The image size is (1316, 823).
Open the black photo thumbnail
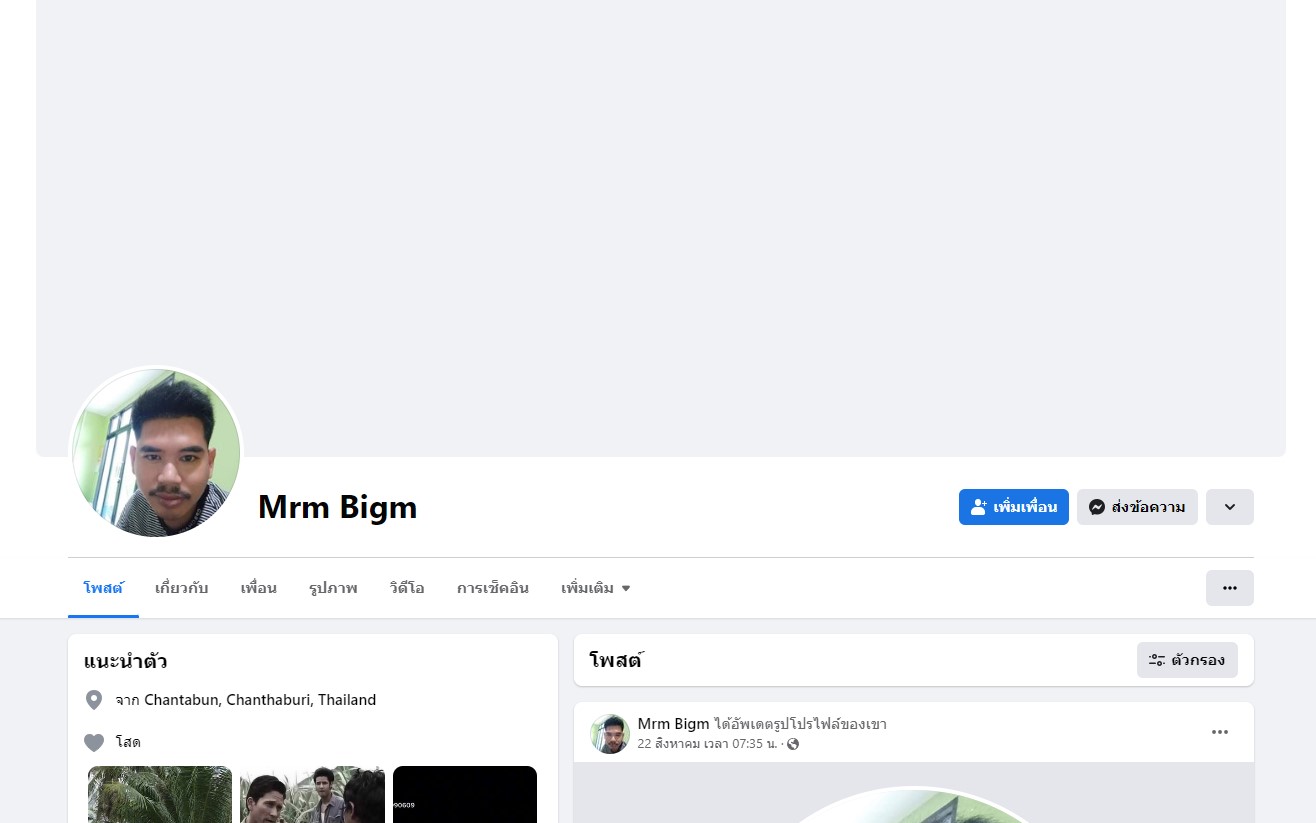tap(465, 795)
